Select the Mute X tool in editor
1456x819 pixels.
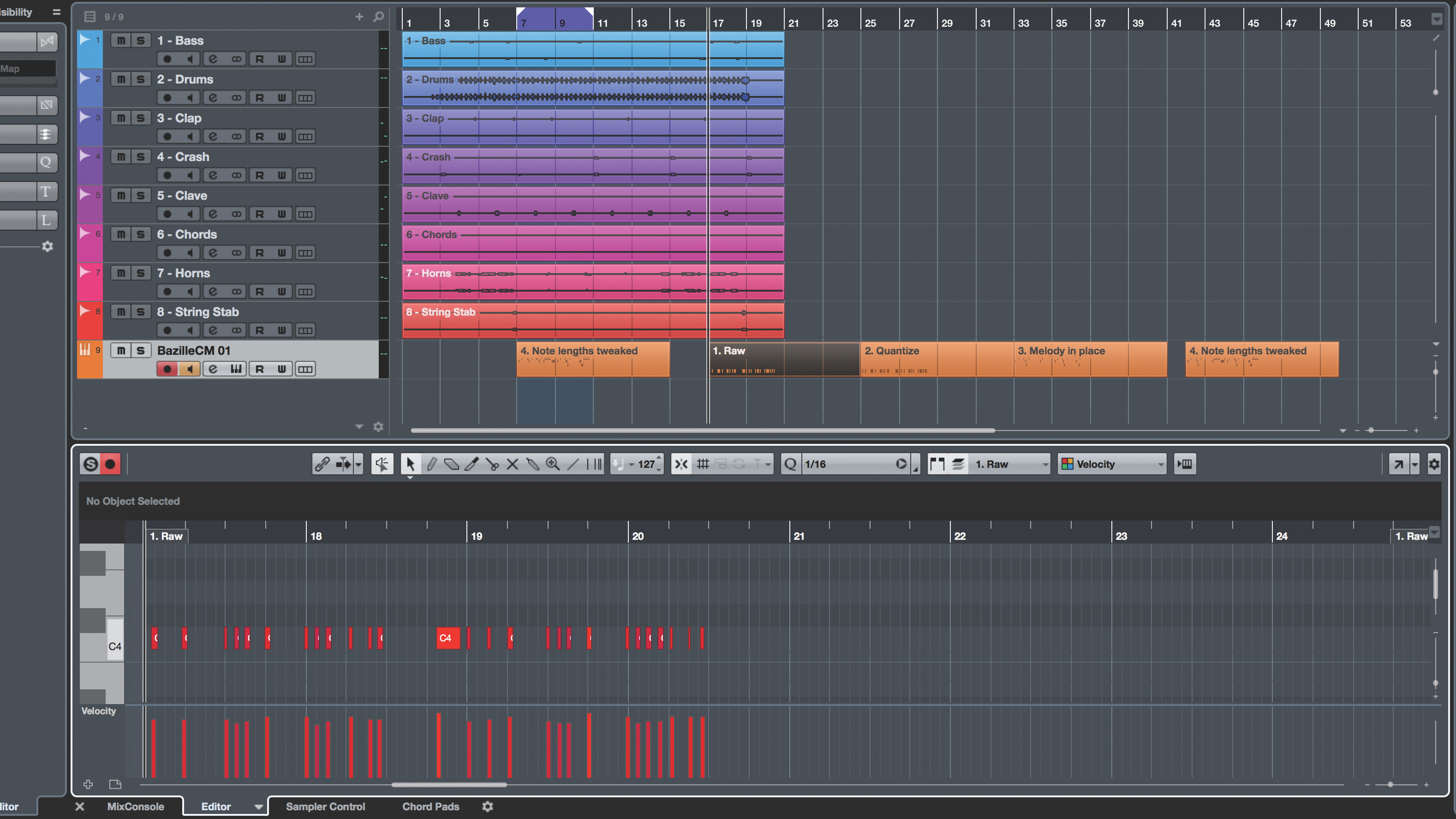pos(513,464)
